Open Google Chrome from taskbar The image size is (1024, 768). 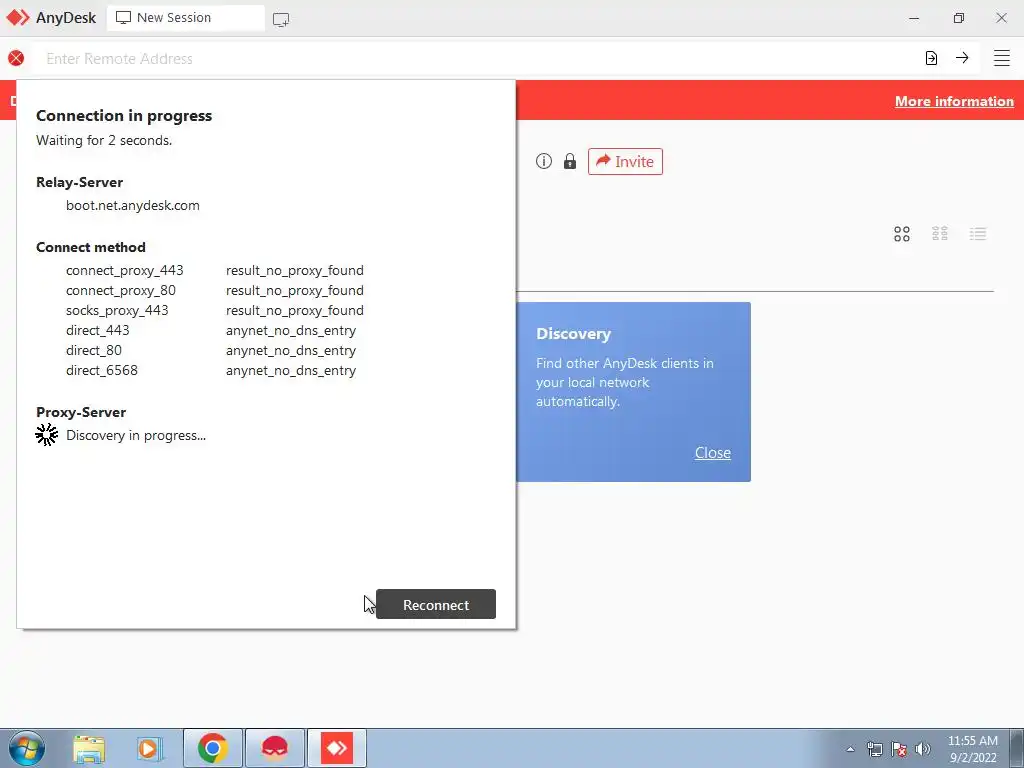tap(213, 748)
